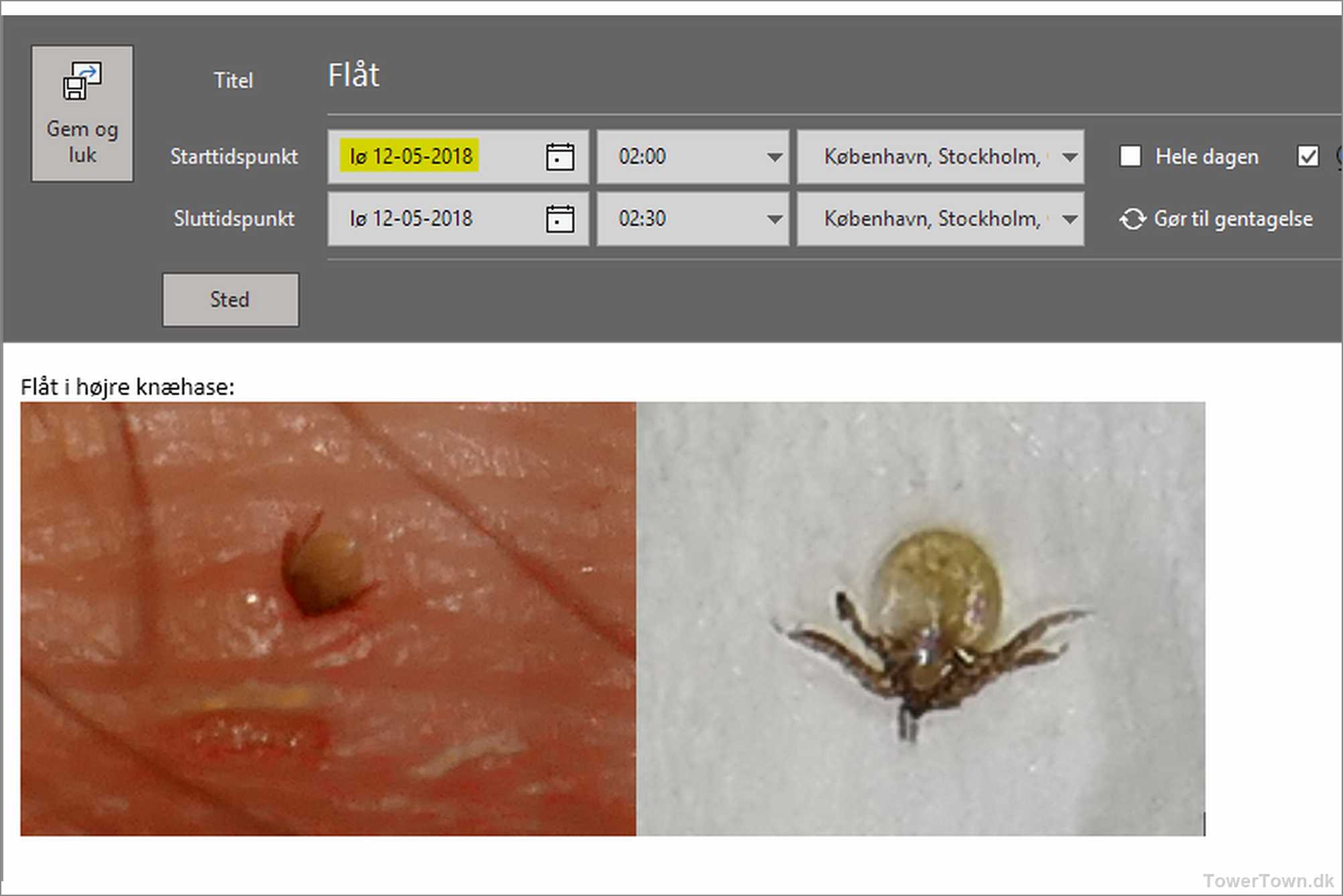
Task: Open the end date calendar picker
Action: coord(560,219)
